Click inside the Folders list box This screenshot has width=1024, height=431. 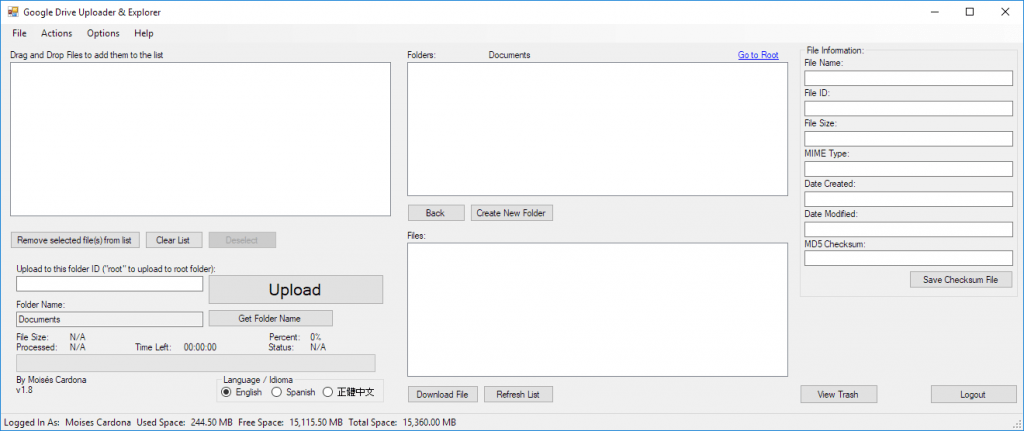[598, 129]
